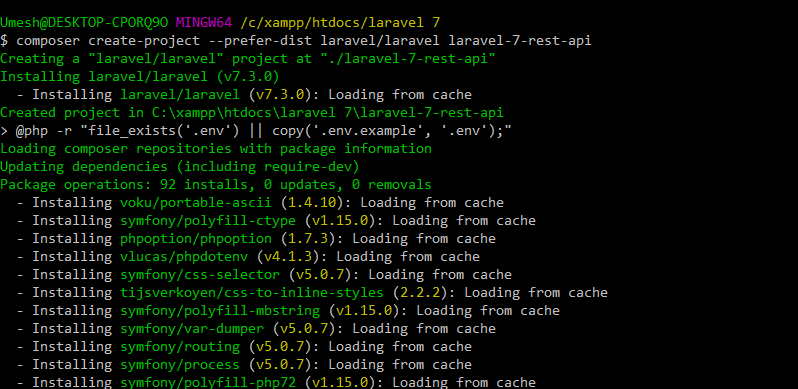Click version number 2.2.2
This screenshot has height=389, width=798.
[420, 292]
